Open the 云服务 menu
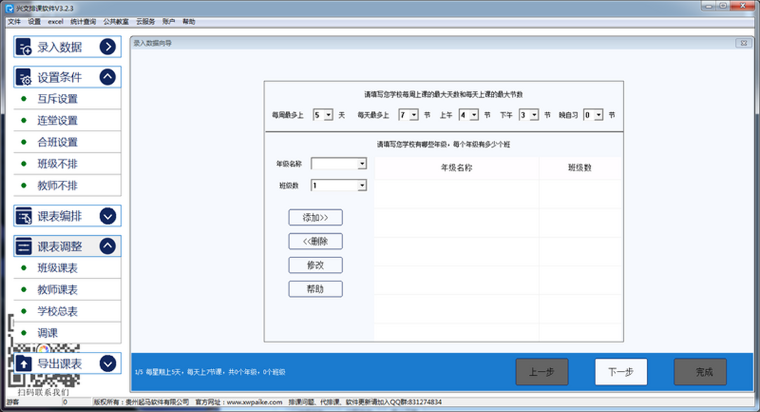This screenshot has height=412, width=760. [145, 22]
